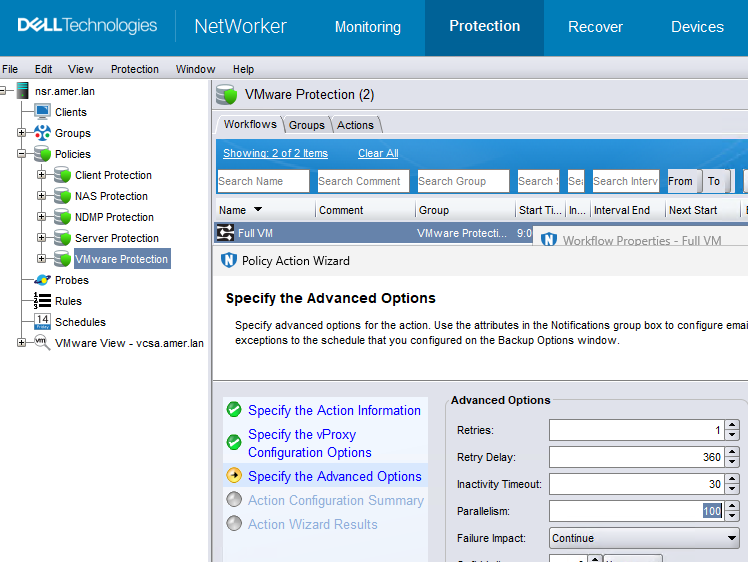This screenshot has height=562, width=748.
Task: Open the Window menu
Action: [196, 69]
